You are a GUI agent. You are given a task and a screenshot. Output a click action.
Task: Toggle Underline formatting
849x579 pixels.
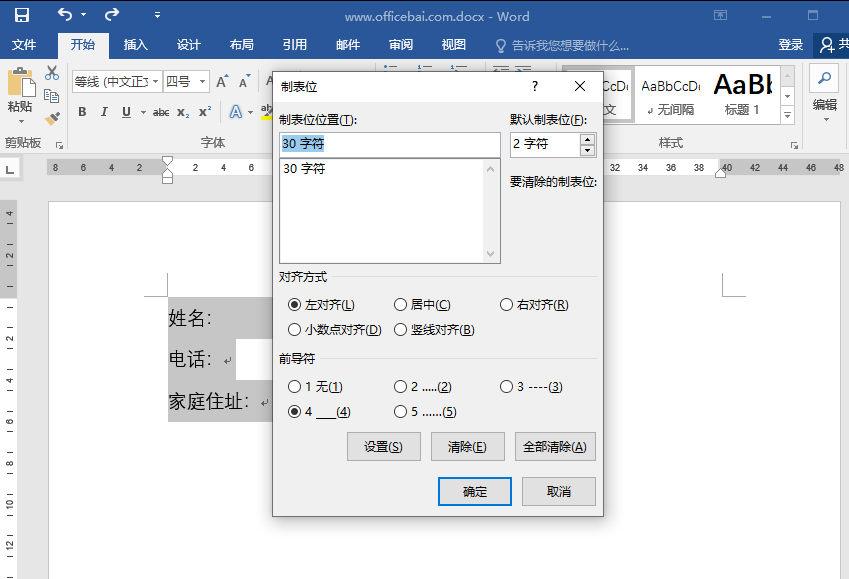(x=126, y=112)
